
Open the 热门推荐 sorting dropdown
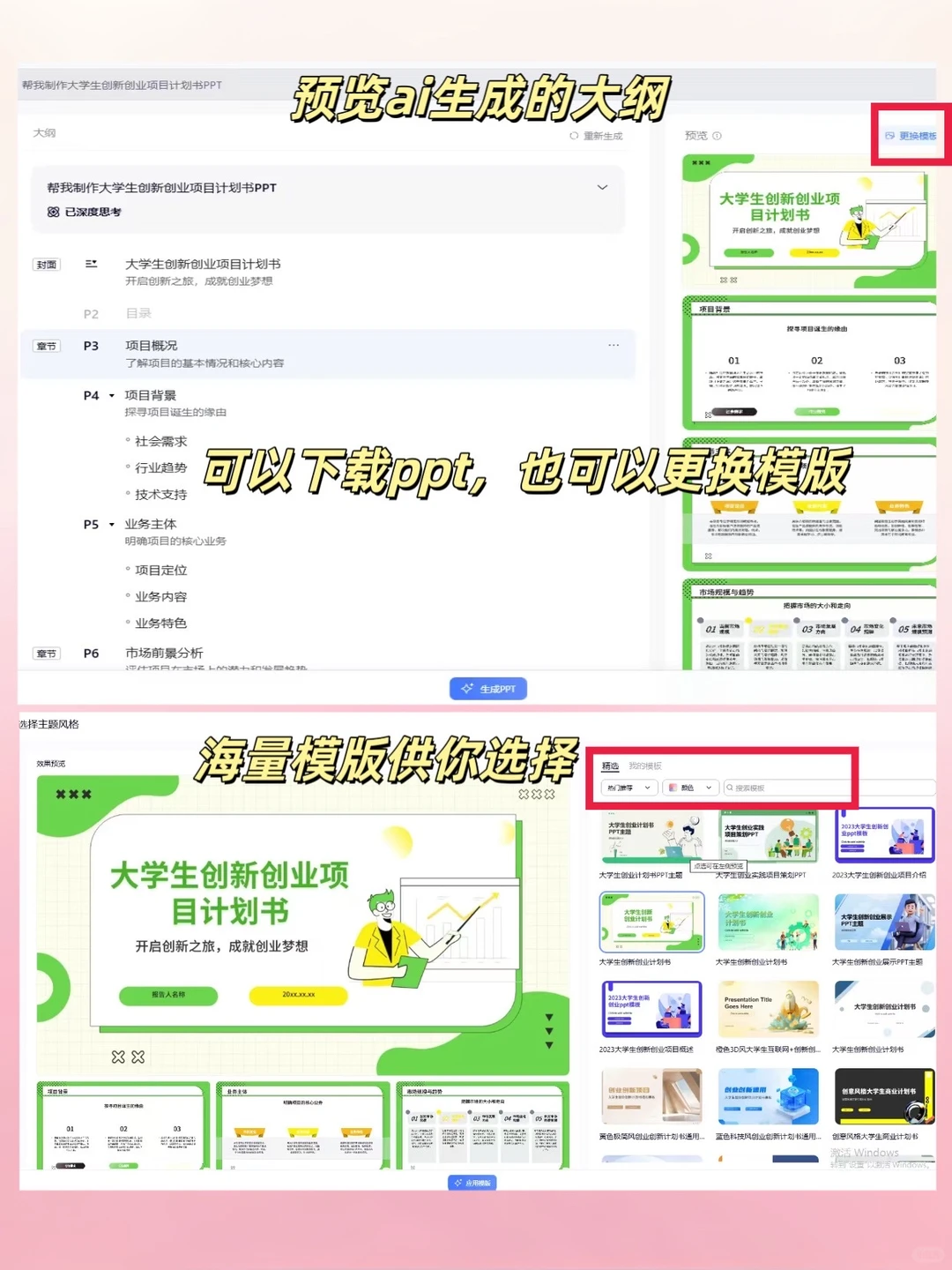pos(628,787)
